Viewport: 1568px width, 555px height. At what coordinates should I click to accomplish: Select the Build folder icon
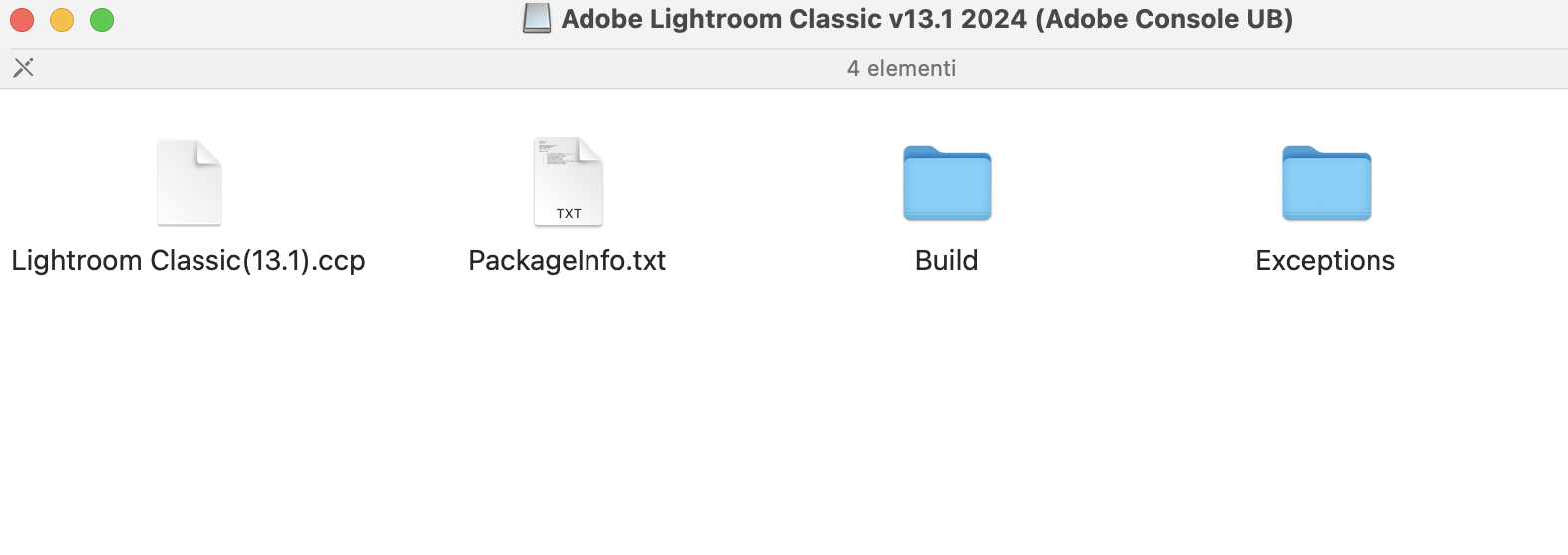pos(948,183)
